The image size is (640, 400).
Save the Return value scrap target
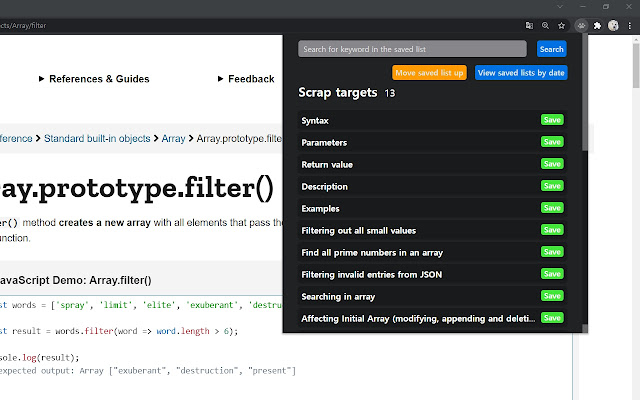pos(552,164)
